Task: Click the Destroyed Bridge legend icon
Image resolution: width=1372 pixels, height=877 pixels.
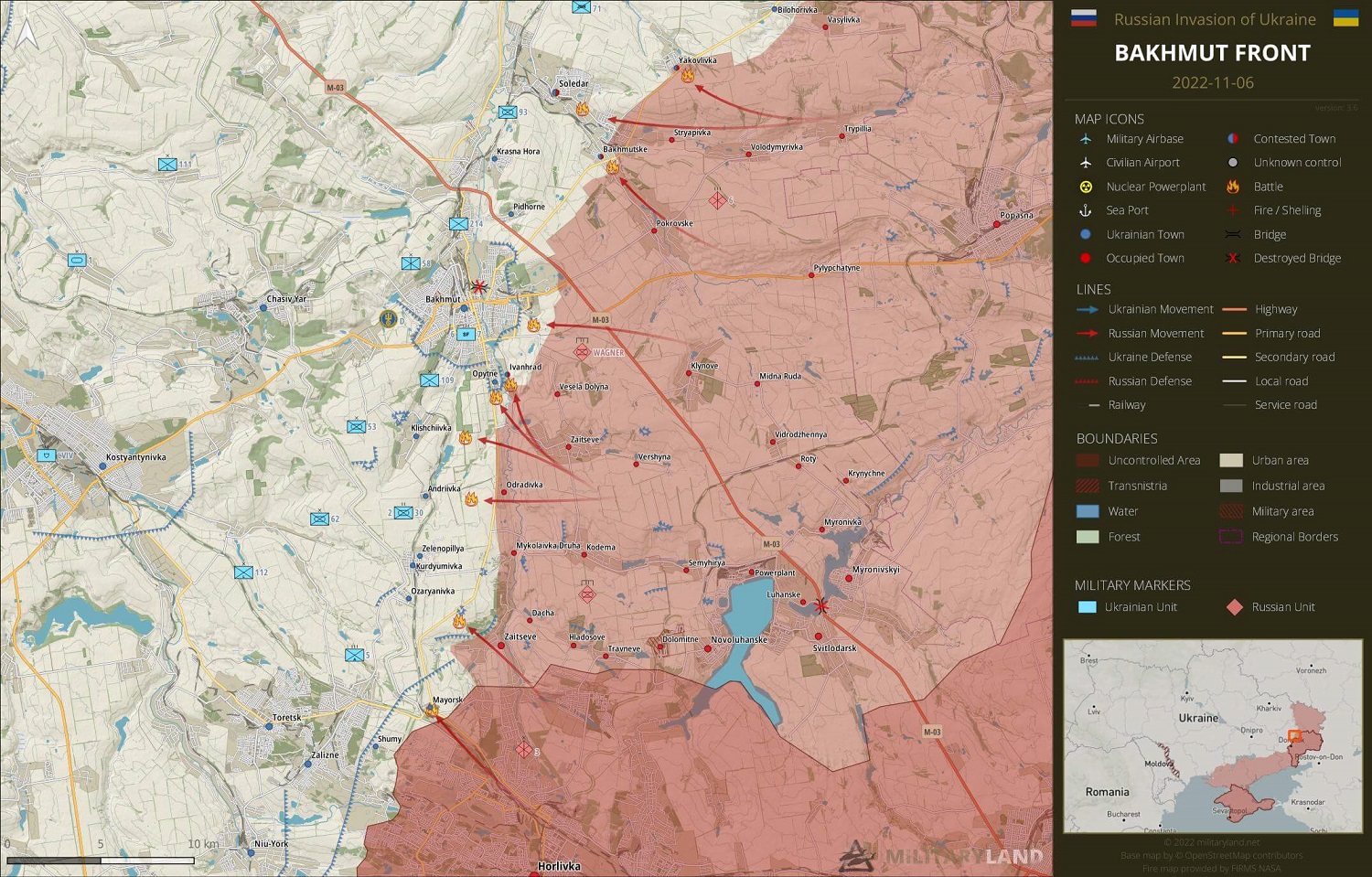Action: tap(1232, 258)
